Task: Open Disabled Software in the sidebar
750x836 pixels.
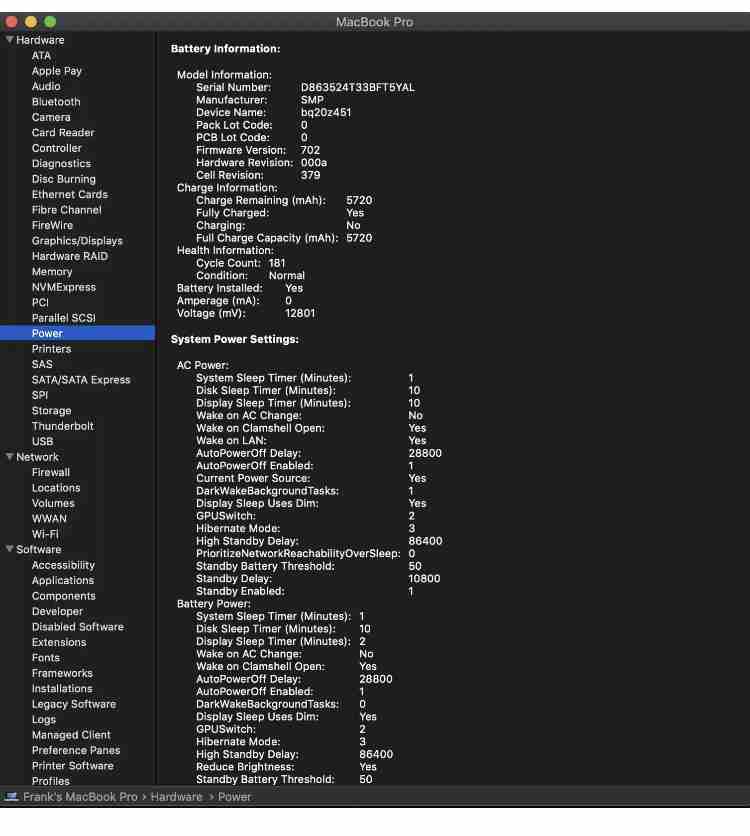Action: coord(78,627)
